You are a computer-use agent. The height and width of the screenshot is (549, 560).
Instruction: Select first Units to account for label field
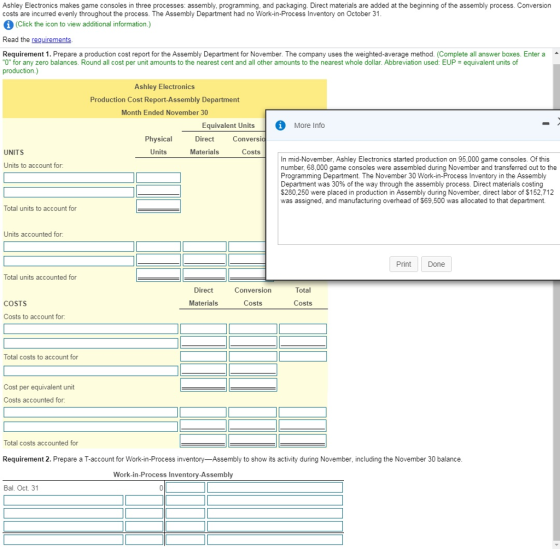(69, 178)
